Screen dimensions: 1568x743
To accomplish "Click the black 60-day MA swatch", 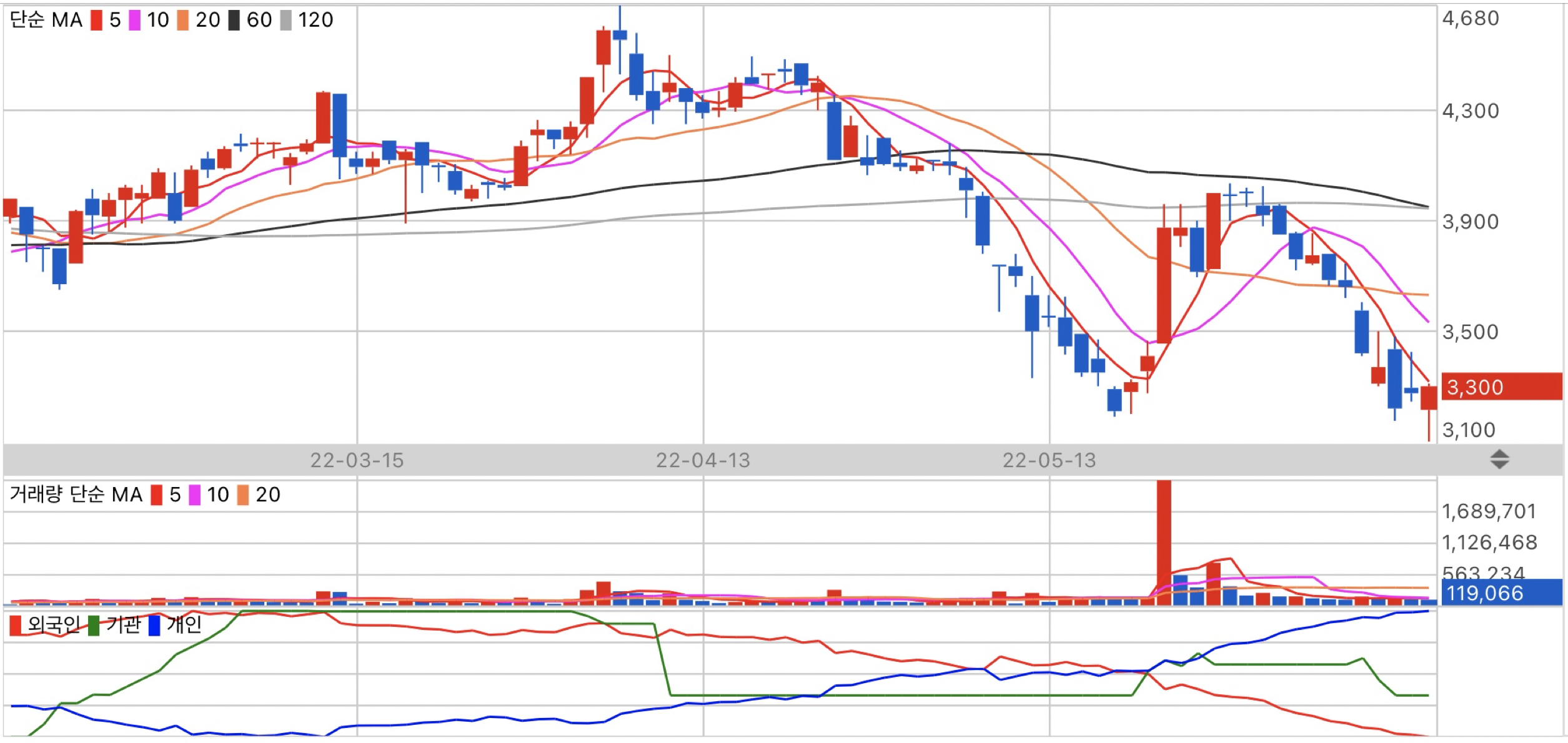I will tap(234, 20).
